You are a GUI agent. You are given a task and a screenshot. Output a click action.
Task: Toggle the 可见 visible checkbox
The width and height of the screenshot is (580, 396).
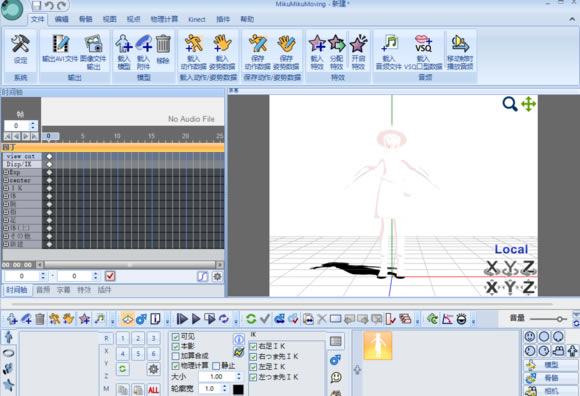click(x=176, y=337)
